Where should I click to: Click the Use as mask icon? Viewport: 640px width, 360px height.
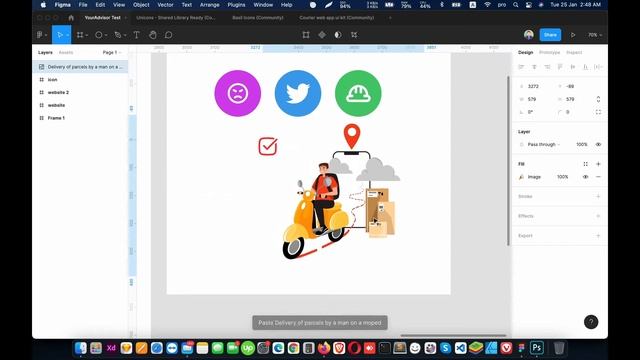(x=338, y=35)
